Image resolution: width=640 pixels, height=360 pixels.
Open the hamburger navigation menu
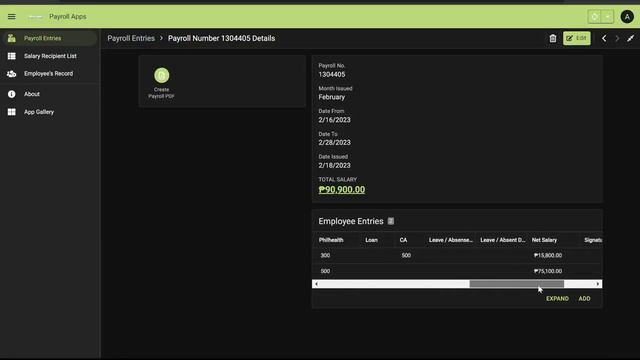click(11, 17)
